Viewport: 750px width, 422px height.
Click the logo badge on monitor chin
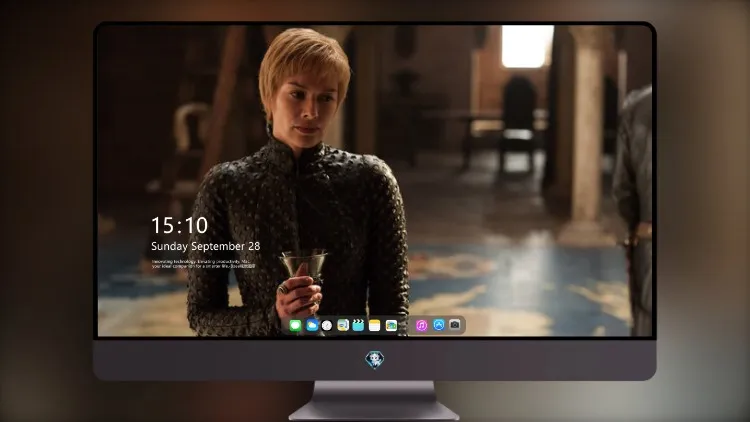click(375, 359)
